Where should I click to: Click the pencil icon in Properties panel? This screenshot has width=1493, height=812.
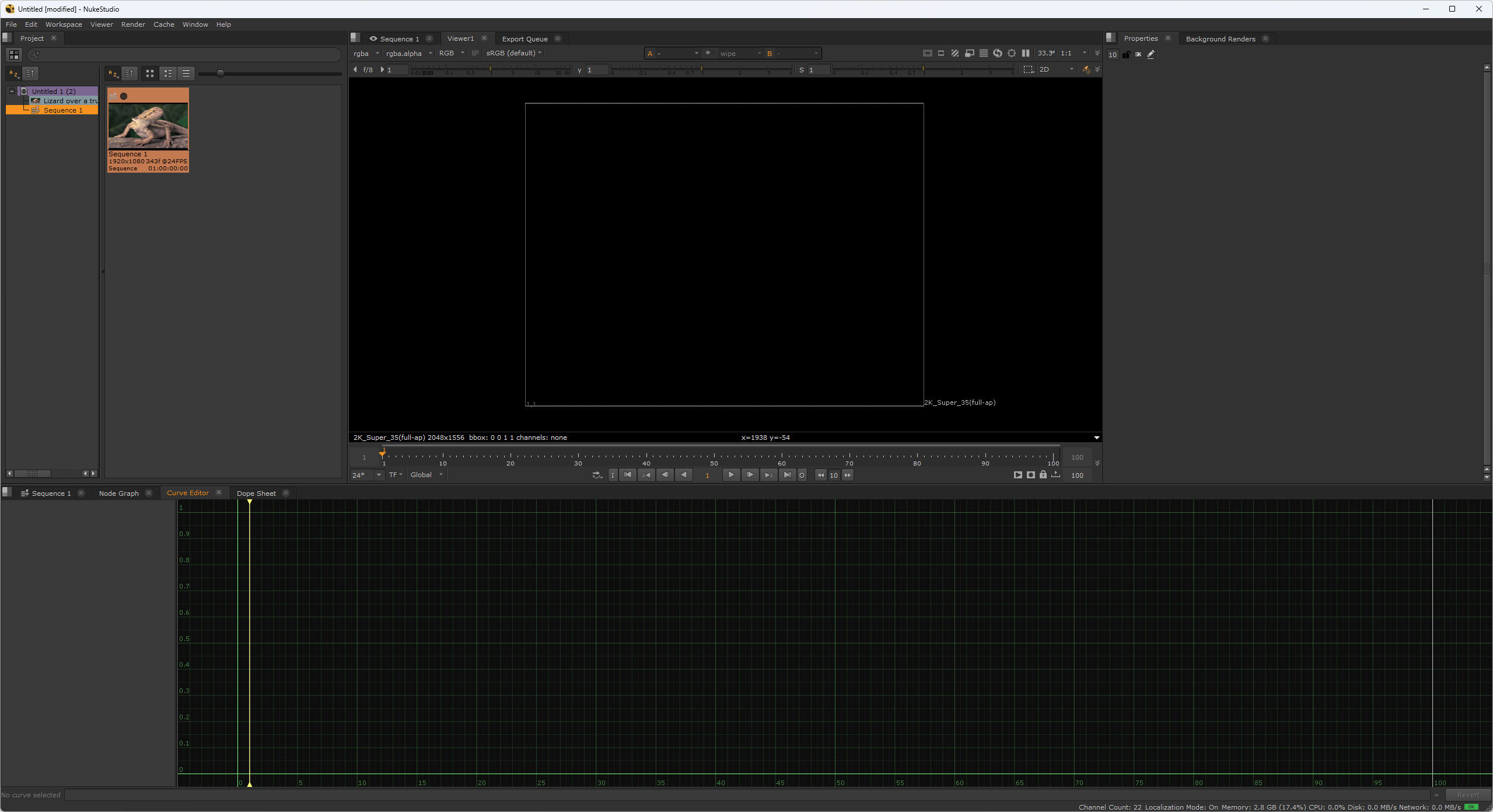pyautogui.click(x=1151, y=54)
